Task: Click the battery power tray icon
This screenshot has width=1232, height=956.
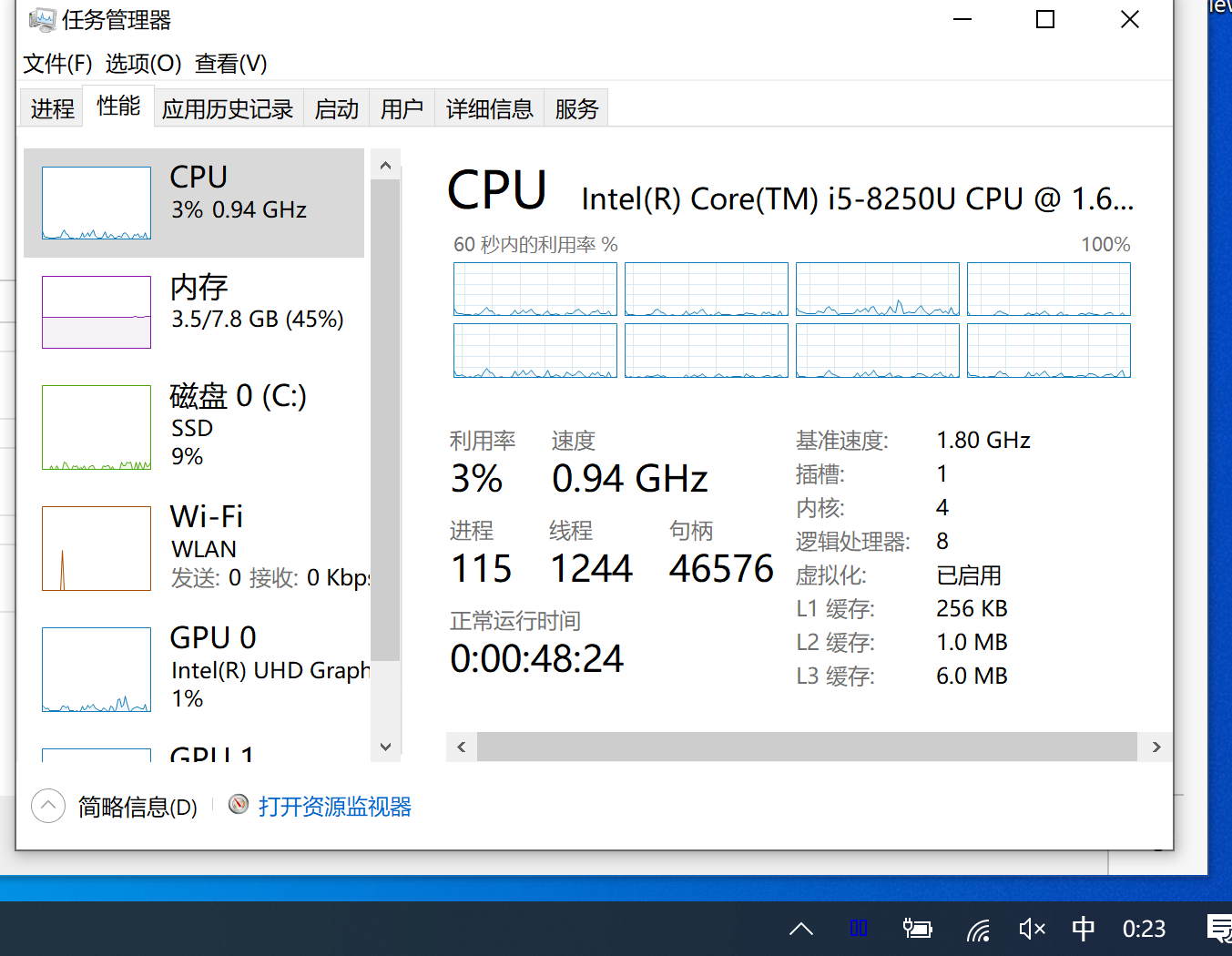Action: pos(917,929)
